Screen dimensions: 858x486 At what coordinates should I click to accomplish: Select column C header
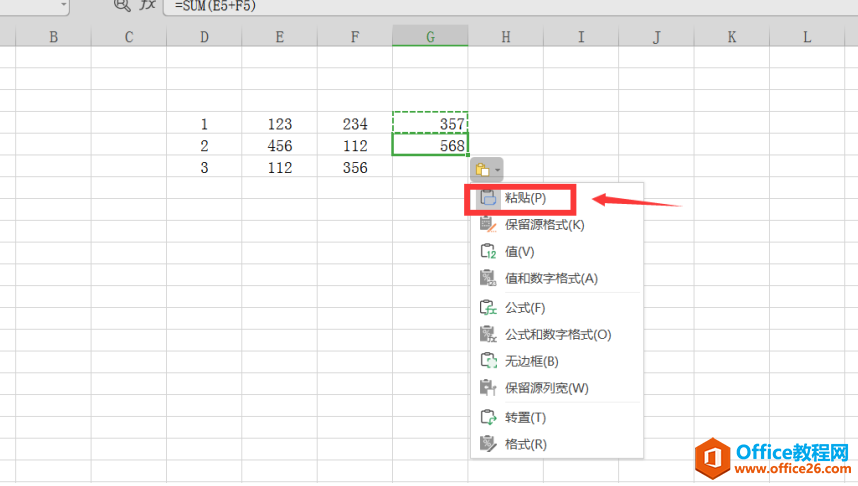point(129,37)
